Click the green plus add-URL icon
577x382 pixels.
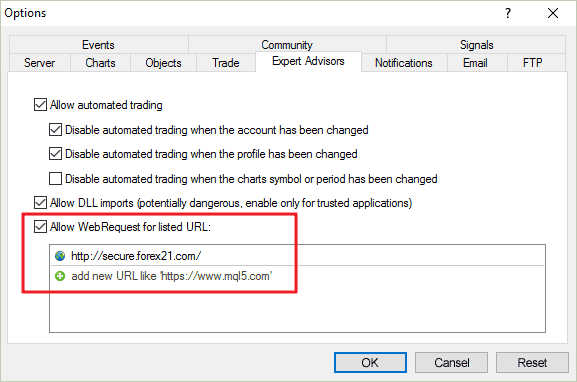point(60,276)
